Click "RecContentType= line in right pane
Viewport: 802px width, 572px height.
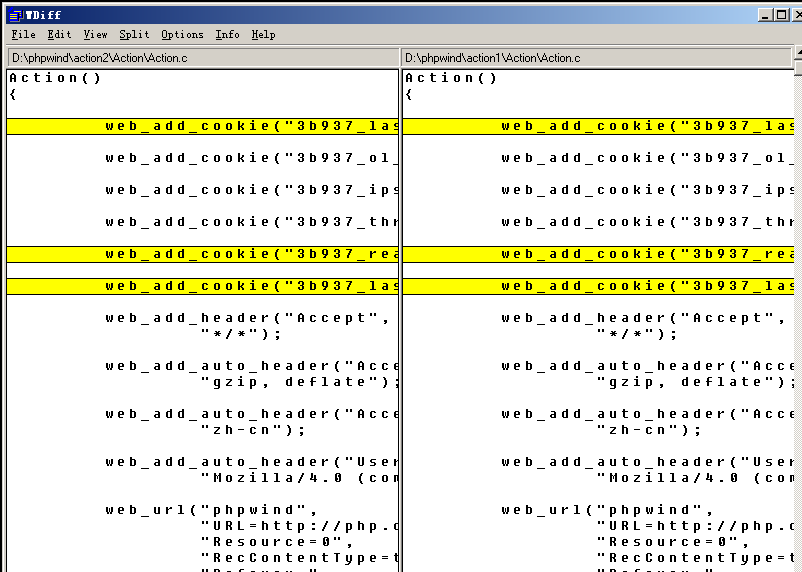pos(696,558)
